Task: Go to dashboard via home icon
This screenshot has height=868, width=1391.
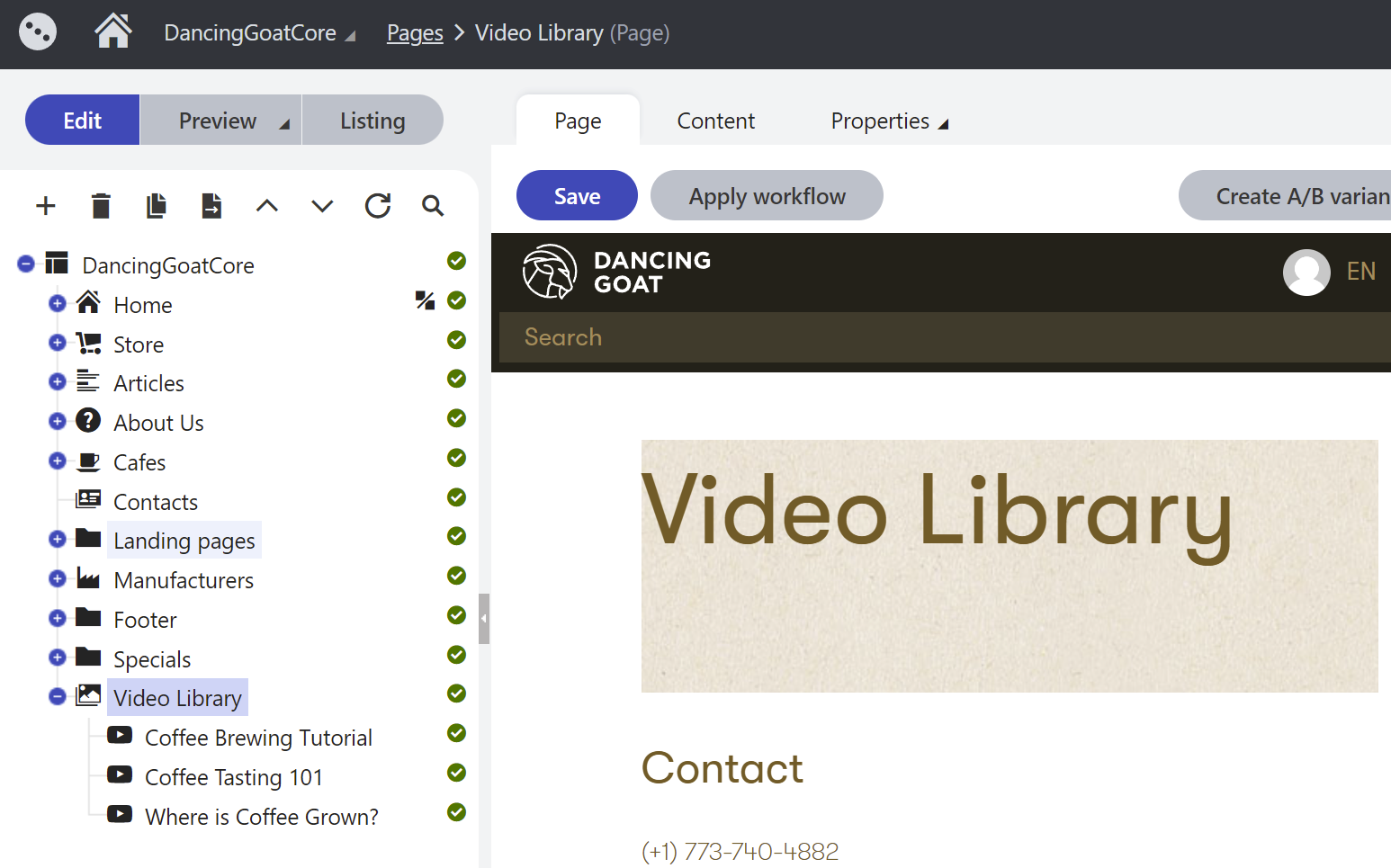Action: tap(113, 31)
